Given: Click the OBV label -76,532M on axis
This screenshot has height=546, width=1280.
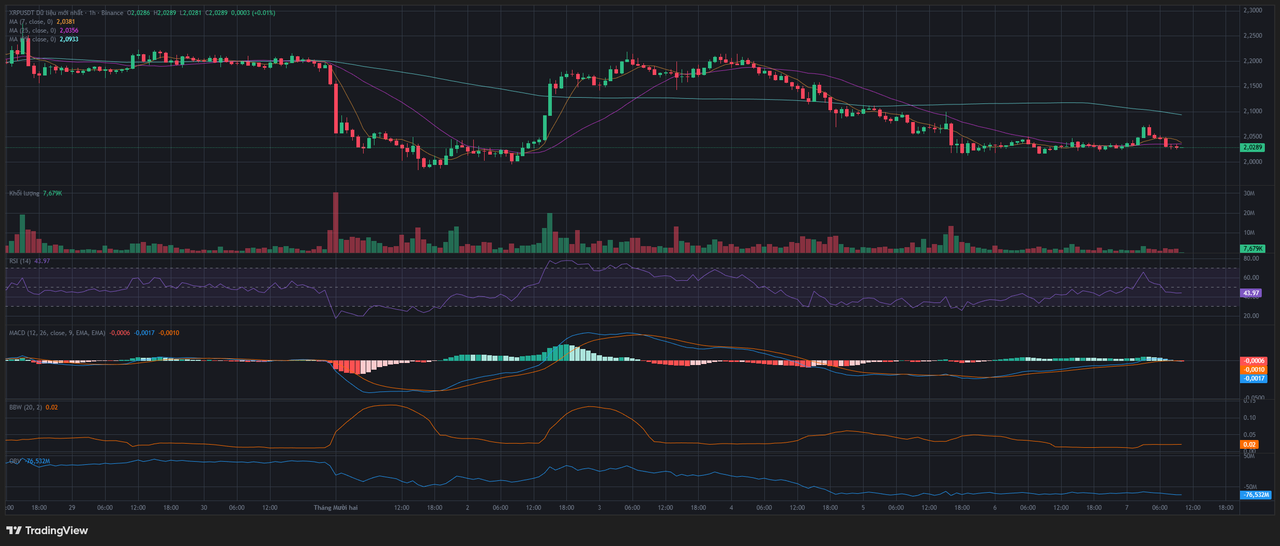Looking at the screenshot, I should [x=1255, y=495].
